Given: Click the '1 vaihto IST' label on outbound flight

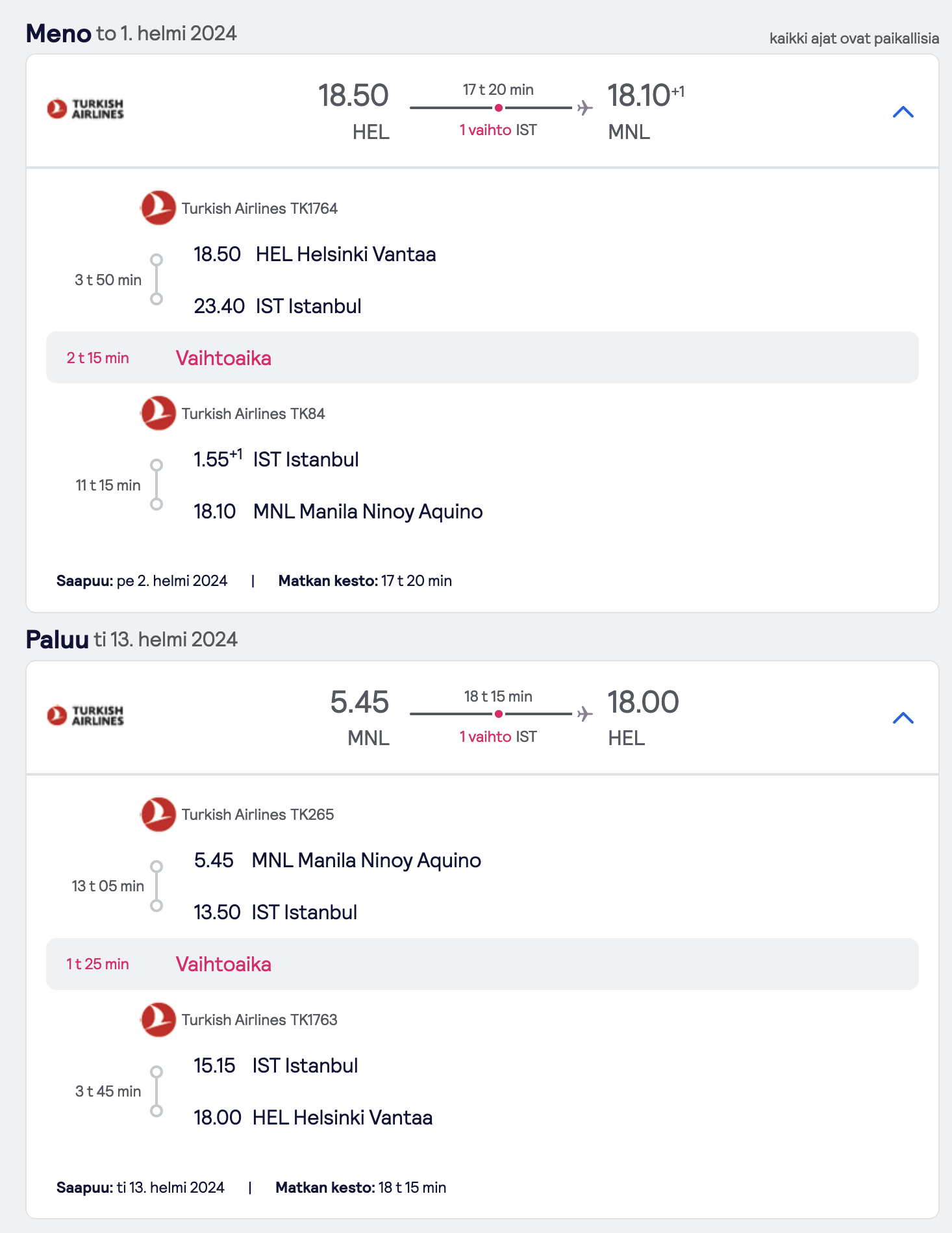Looking at the screenshot, I should pos(498,130).
